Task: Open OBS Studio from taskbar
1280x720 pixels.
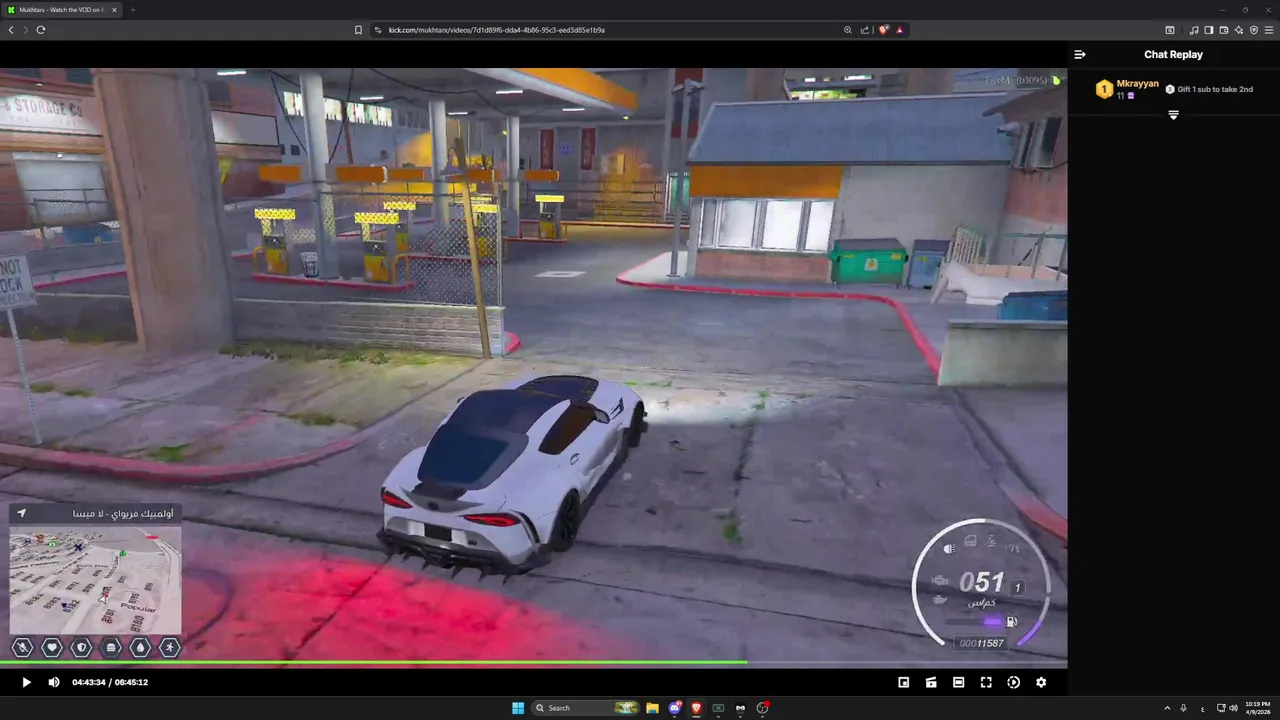Action: click(x=762, y=708)
